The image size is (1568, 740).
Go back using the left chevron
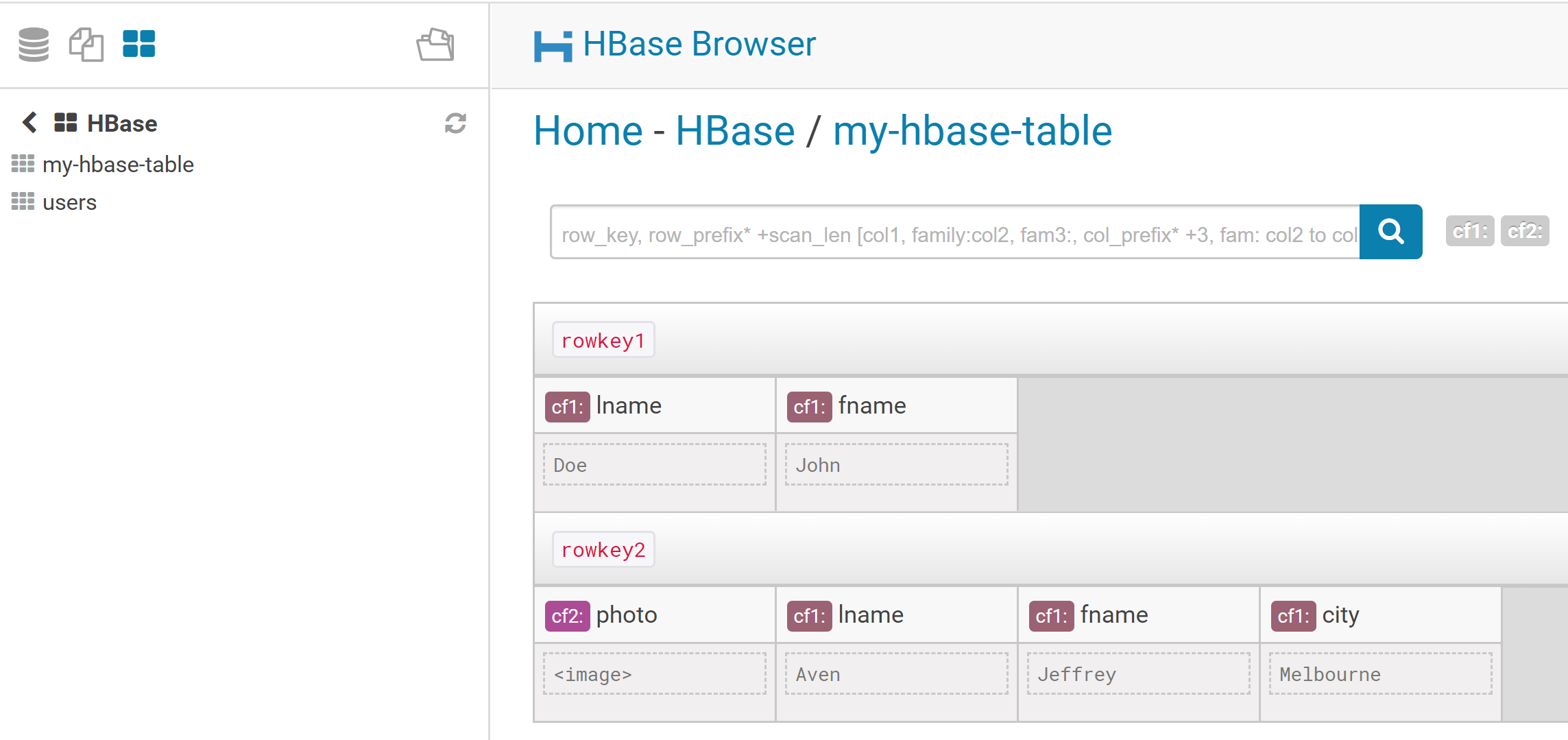(29, 123)
